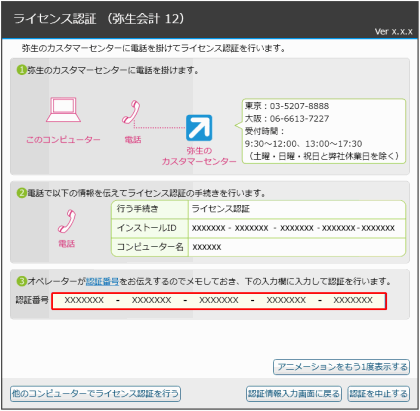Click the pink laptop computer icon

(x=63, y=110)
